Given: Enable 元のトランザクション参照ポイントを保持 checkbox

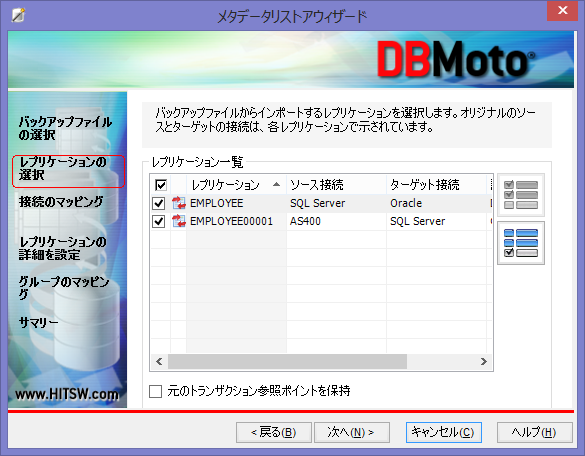Looking at the screenshot, I should pyautogui.click(x=155, y=391).
